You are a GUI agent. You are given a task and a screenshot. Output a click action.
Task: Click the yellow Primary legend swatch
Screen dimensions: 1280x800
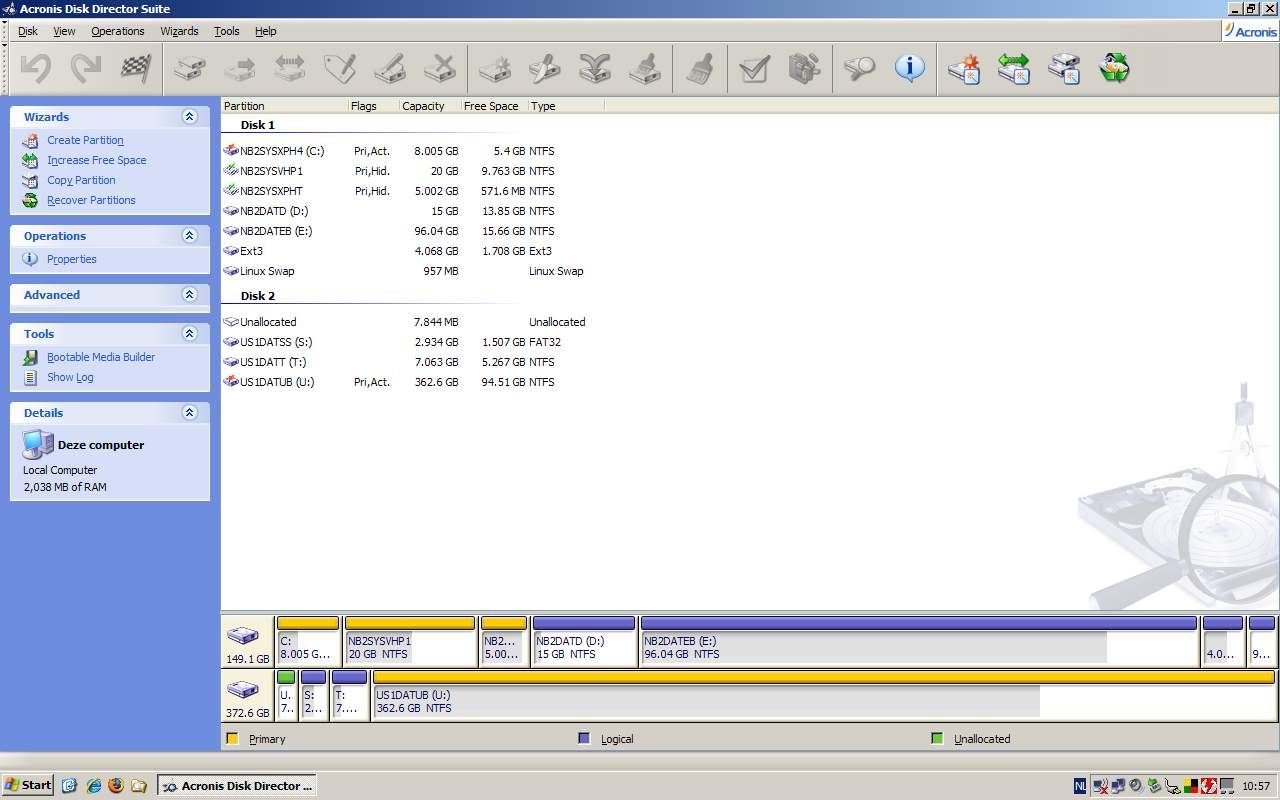(x=232, y=738)
